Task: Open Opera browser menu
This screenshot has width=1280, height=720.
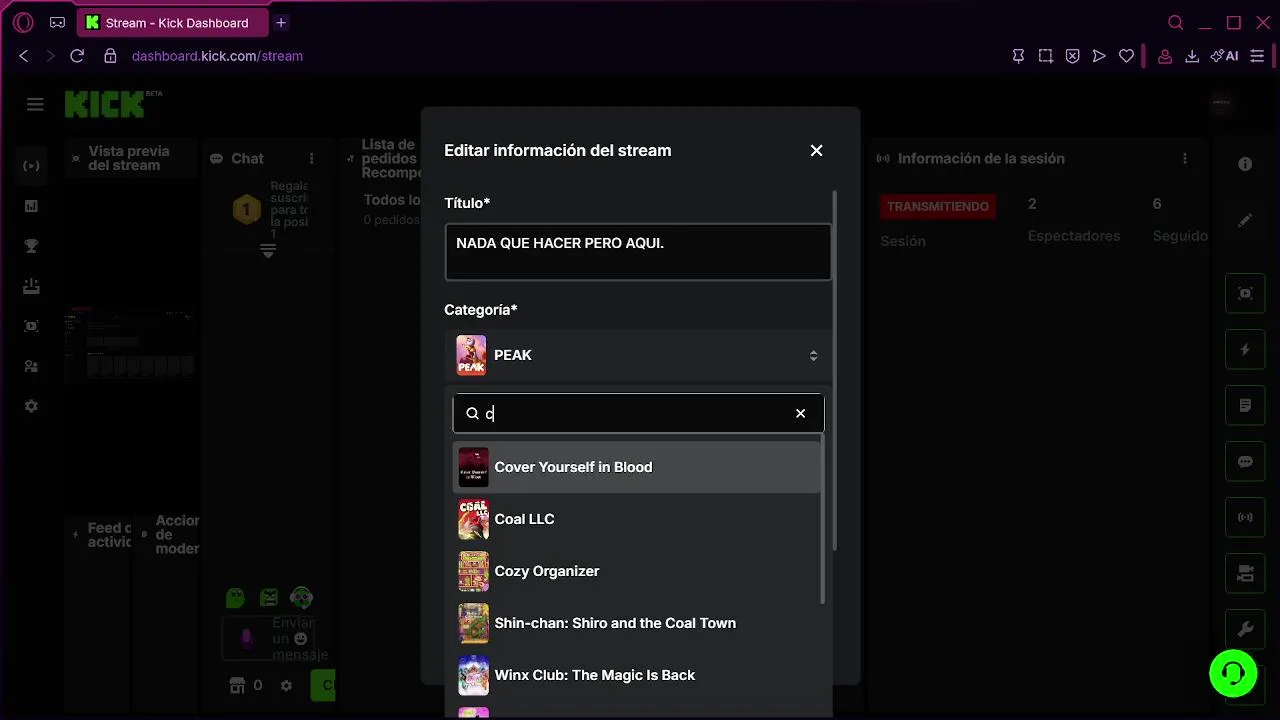Action: [x=23, y=23]
